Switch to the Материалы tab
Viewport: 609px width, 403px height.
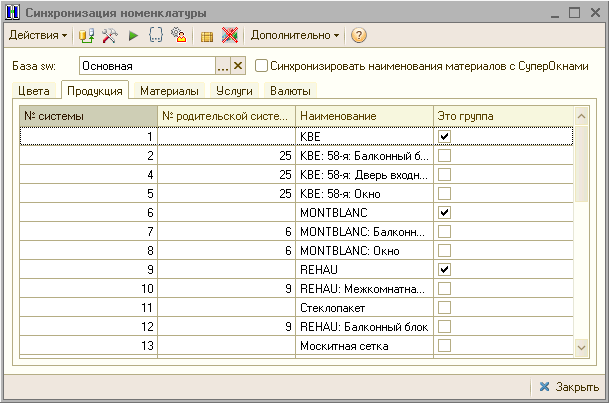click(x=169, y=91)
